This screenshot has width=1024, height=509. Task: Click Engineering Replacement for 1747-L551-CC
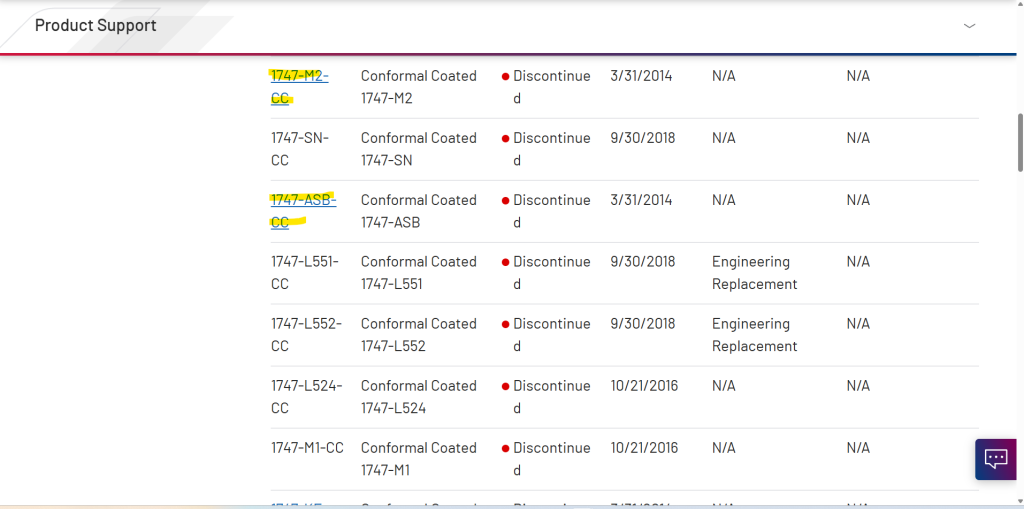pos(754,273)
